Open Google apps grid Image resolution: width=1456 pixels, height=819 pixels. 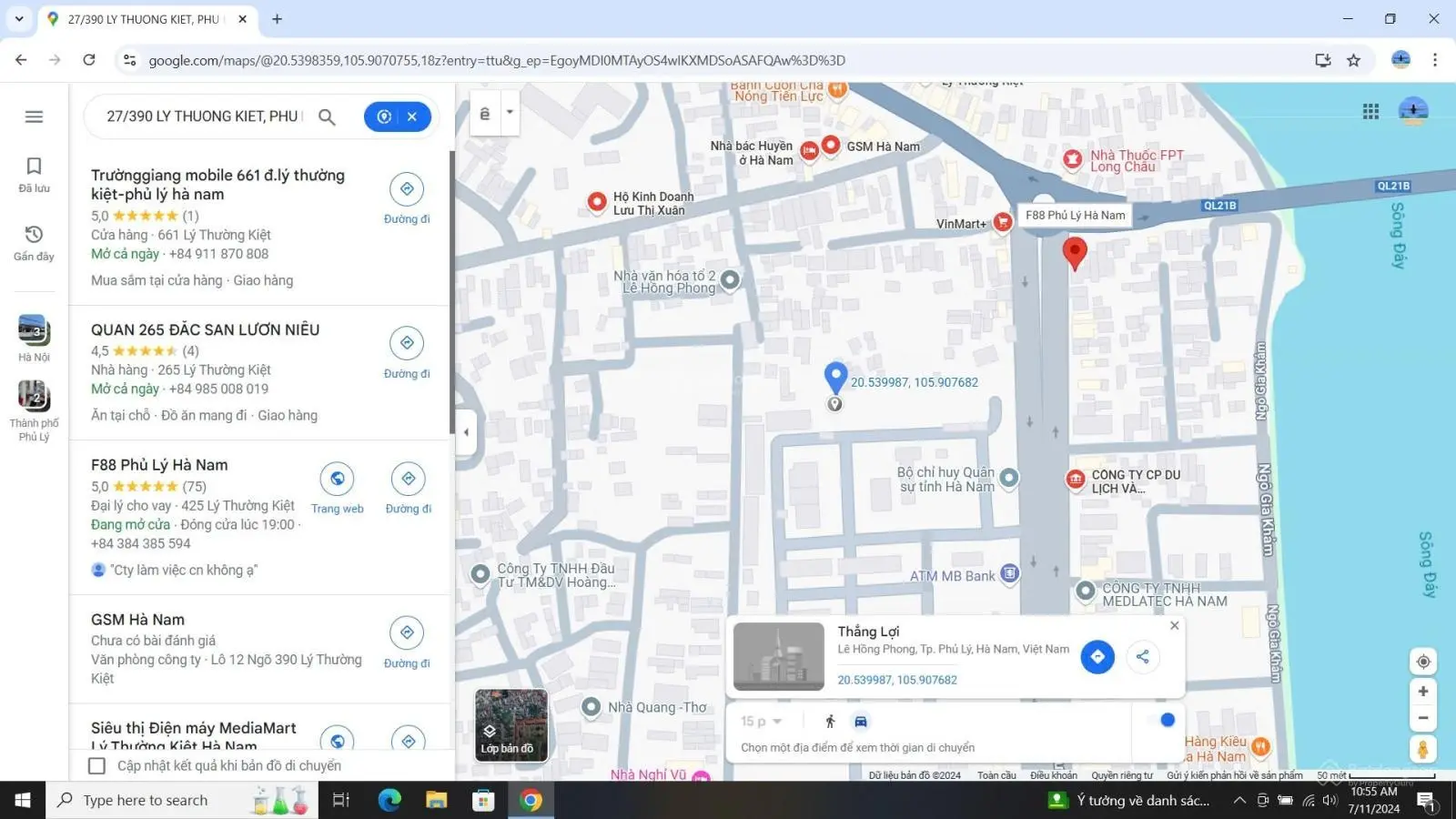[x=1370, y=111]
